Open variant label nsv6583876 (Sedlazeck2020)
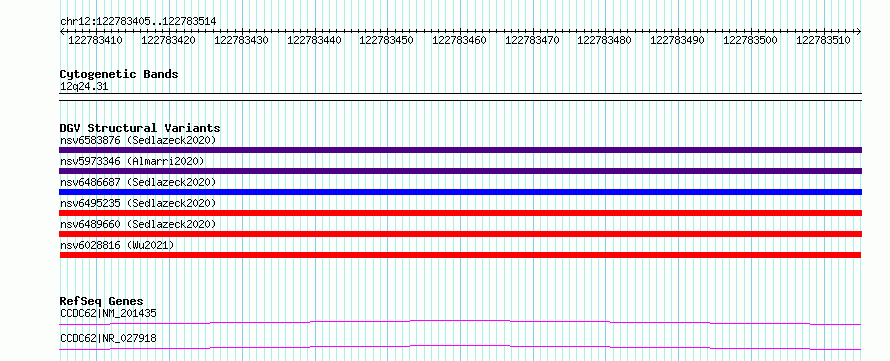890x361 pixels. (138, 140)
